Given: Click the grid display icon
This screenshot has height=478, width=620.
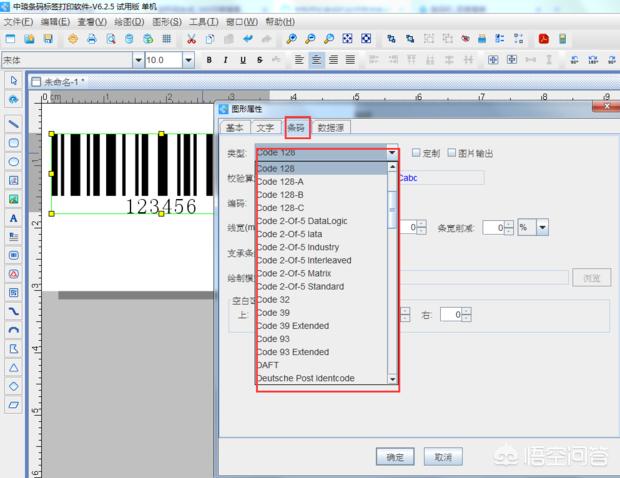Looking at the screenshot, I should (166, 39).
